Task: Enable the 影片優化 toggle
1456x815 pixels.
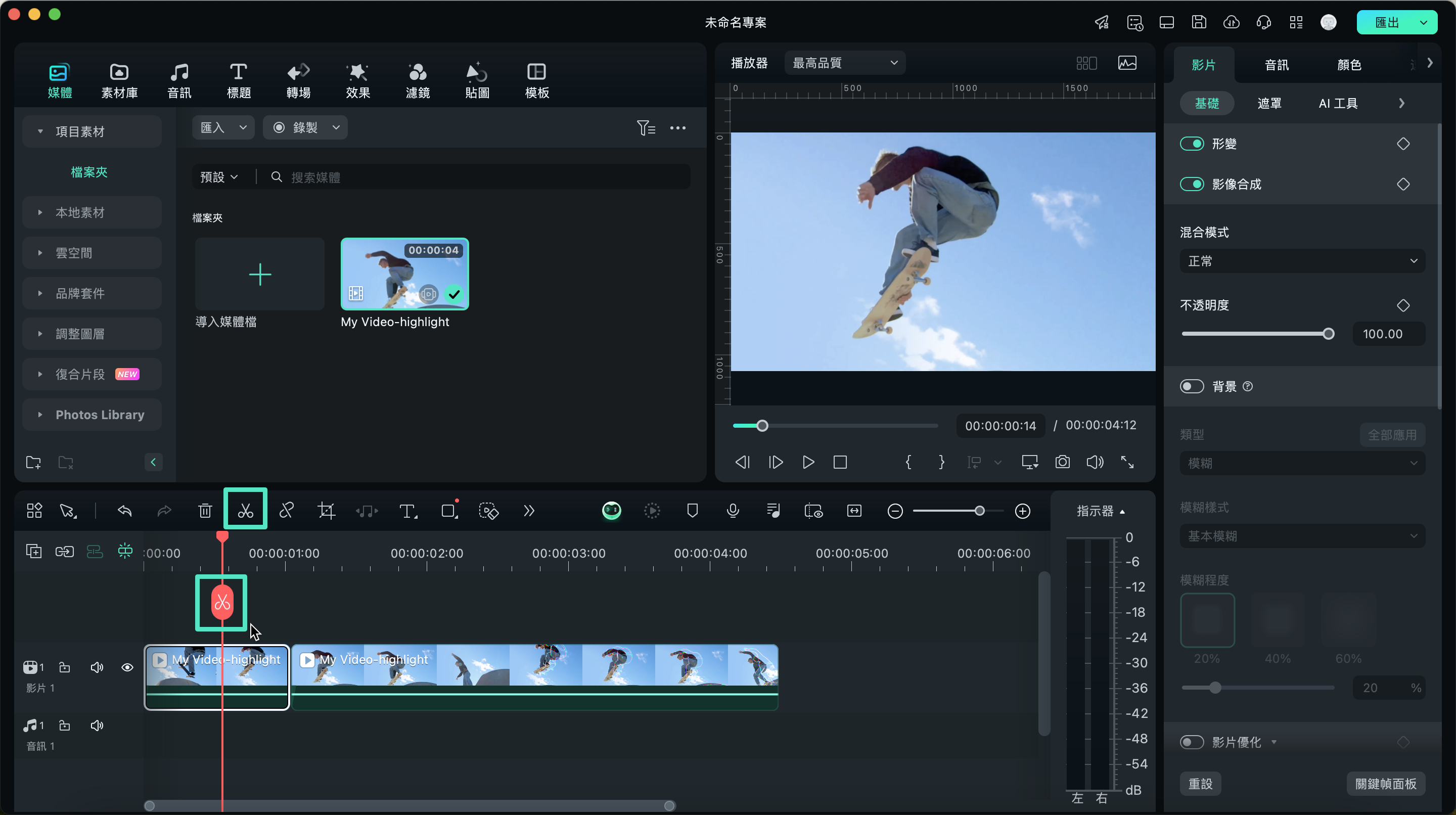Action: [1192, 742]
